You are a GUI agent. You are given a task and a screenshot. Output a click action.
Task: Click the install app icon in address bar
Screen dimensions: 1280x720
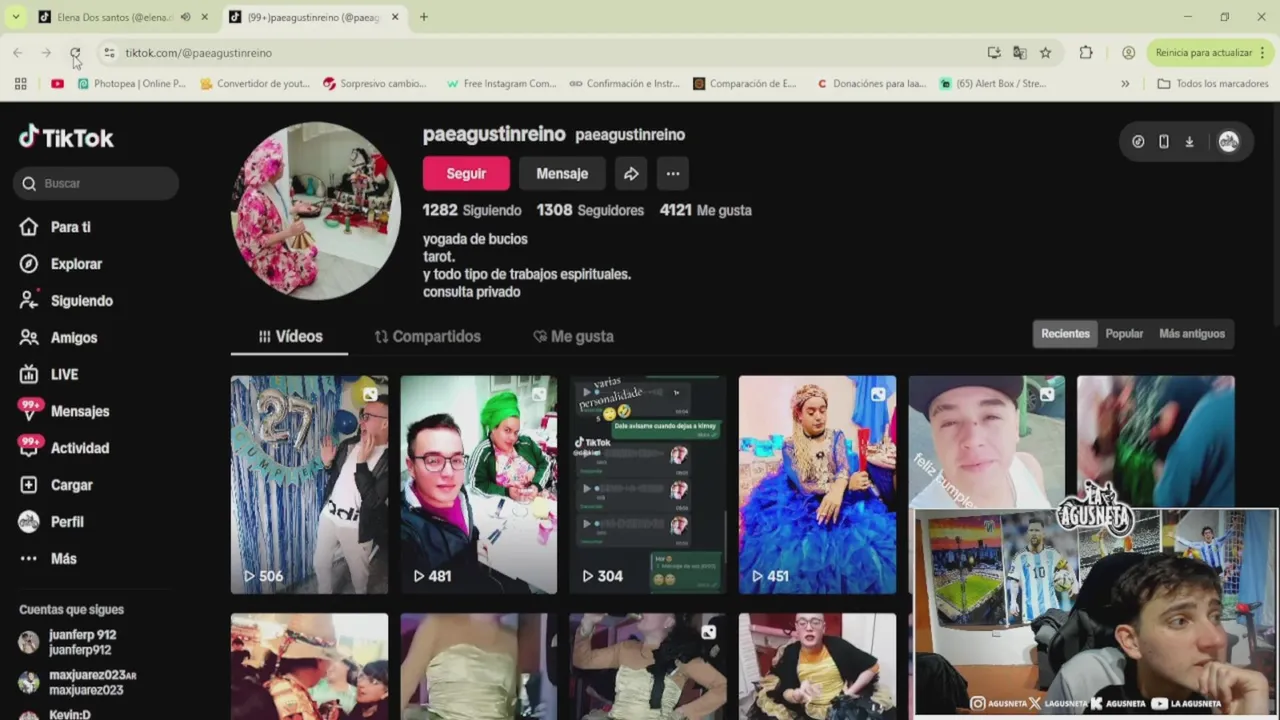coord(993,53)
